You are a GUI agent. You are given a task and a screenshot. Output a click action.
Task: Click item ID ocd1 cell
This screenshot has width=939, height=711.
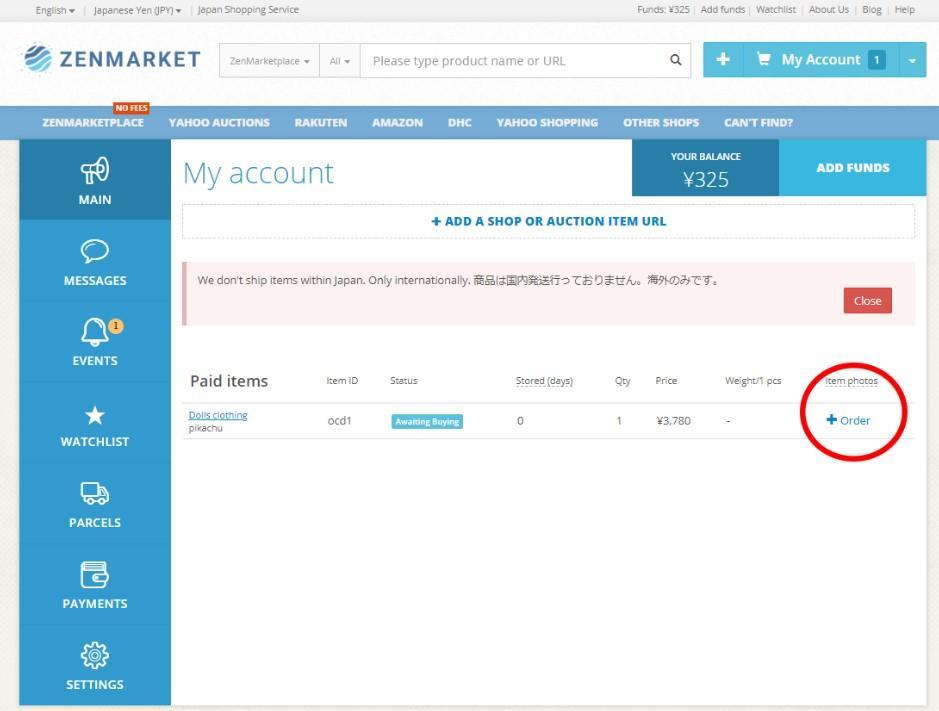339,420
